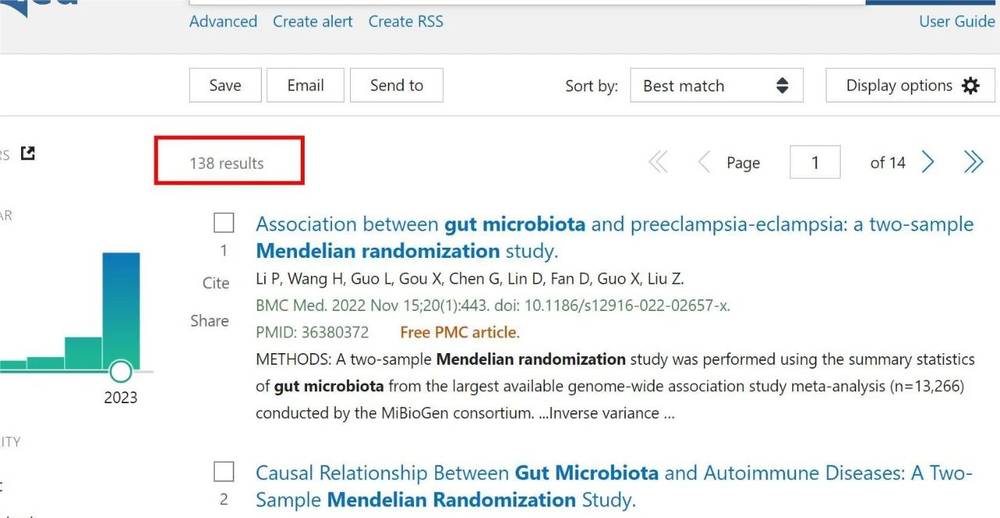Open the Best match sort dropdown
Image resolution: width=1000 pixels, height=518 pixels.
pyautogui.click(x=715, y=86)
